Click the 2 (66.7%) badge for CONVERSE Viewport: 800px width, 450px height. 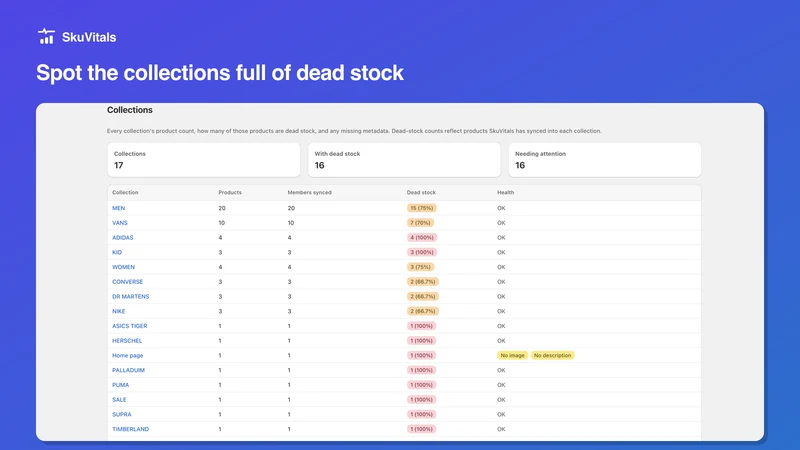(423, 282)
